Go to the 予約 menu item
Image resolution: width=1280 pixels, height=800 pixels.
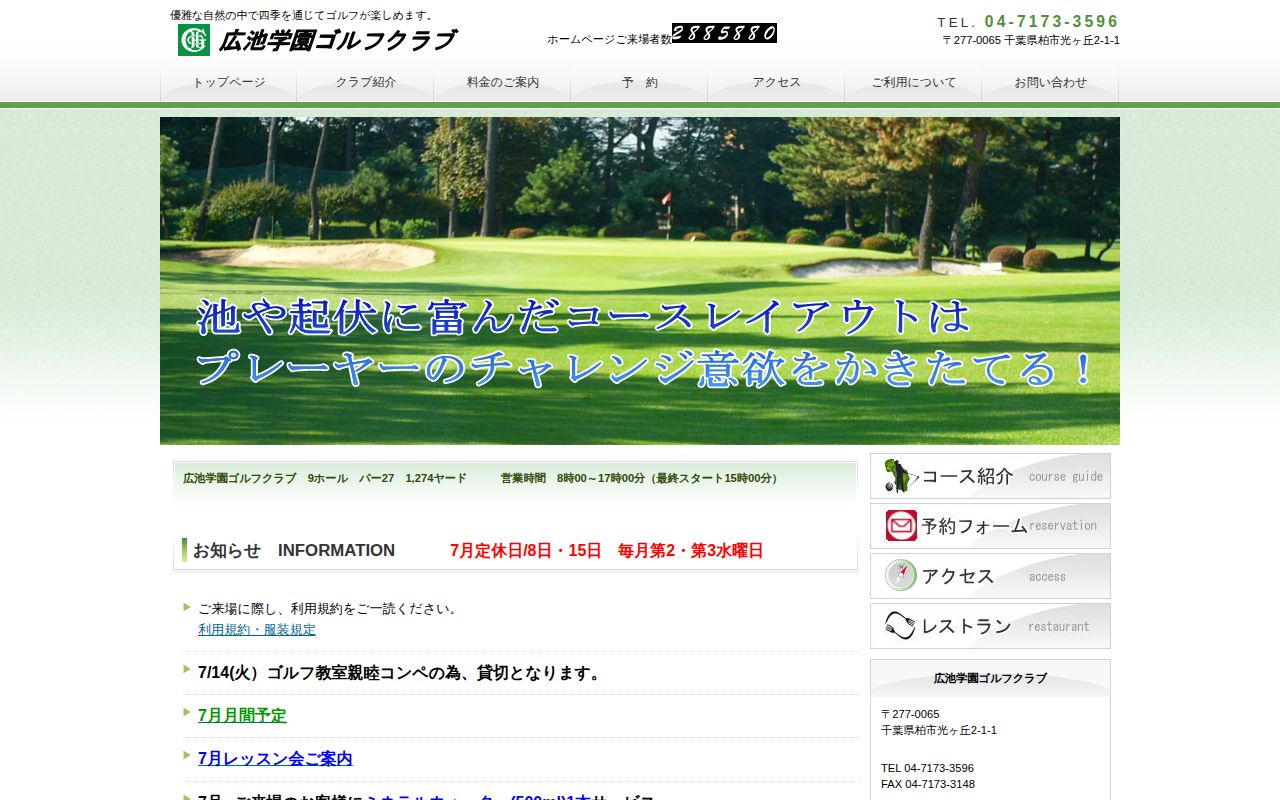[x=640, y=83]
